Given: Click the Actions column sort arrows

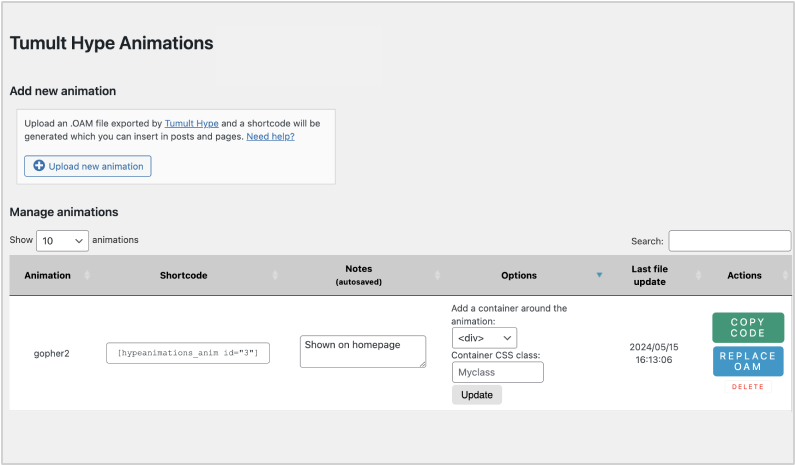Looking at the screenshot, I should pyautogui.click(x=784, y=275).
